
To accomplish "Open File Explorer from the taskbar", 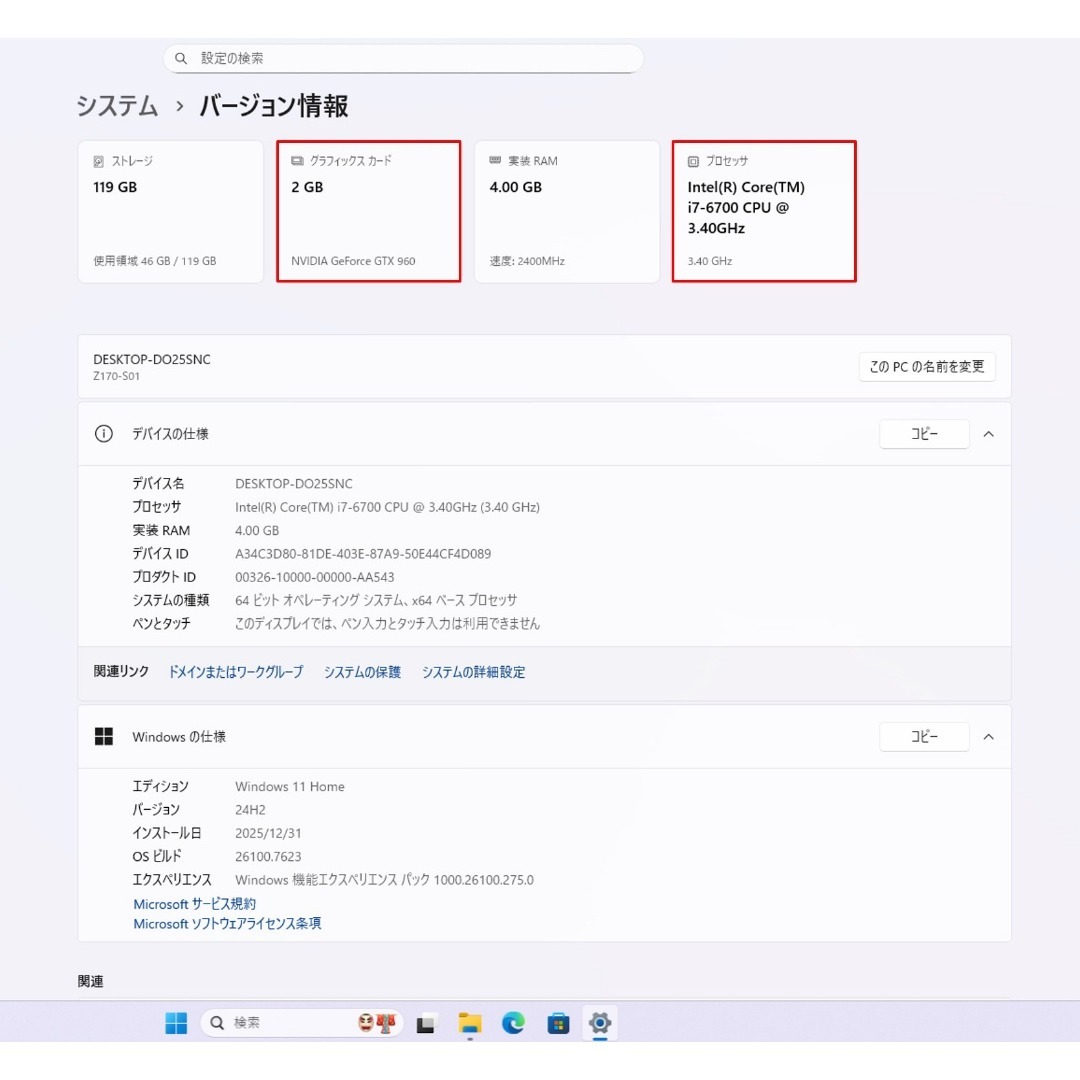I will tap(470, 1023).
